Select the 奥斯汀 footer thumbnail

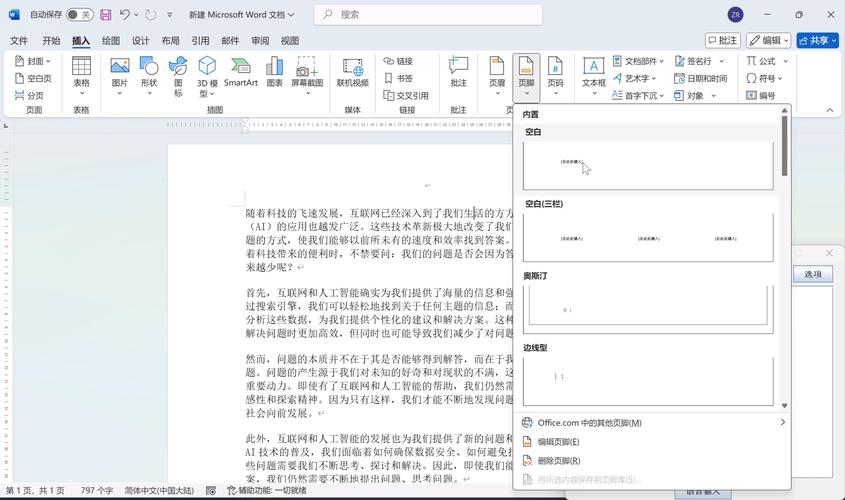click(x=648, y=310)
